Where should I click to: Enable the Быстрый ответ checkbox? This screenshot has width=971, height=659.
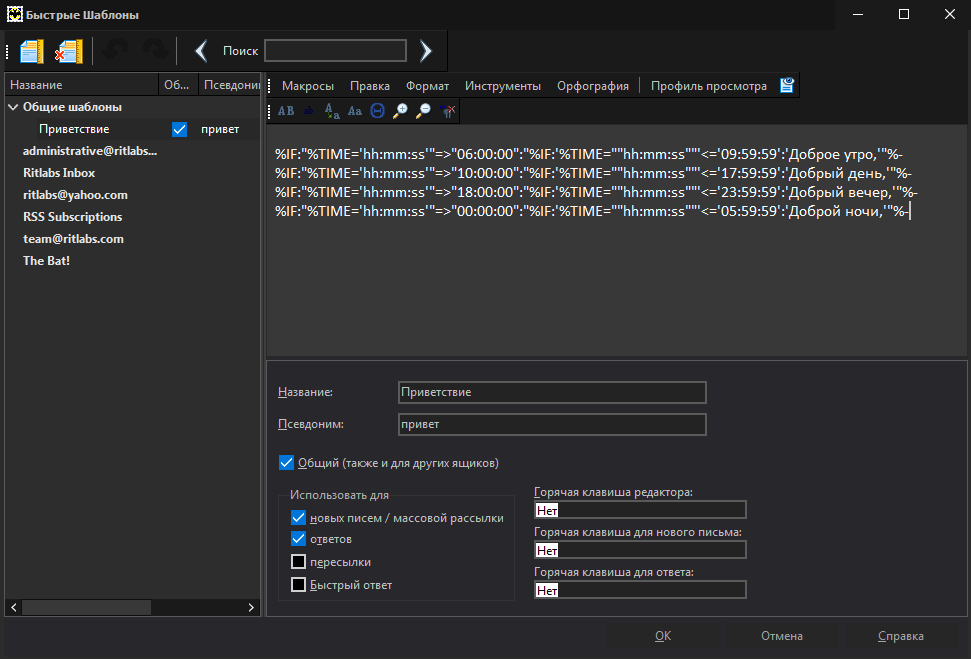pos(298,585)
